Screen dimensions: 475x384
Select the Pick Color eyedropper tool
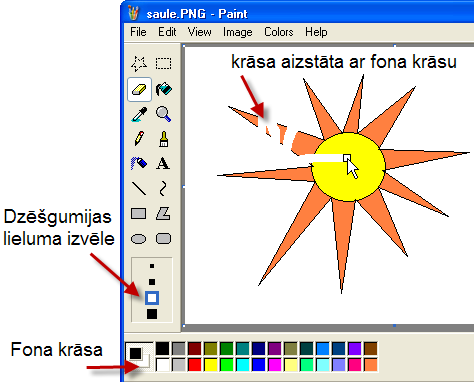click(x=139, y=114)
